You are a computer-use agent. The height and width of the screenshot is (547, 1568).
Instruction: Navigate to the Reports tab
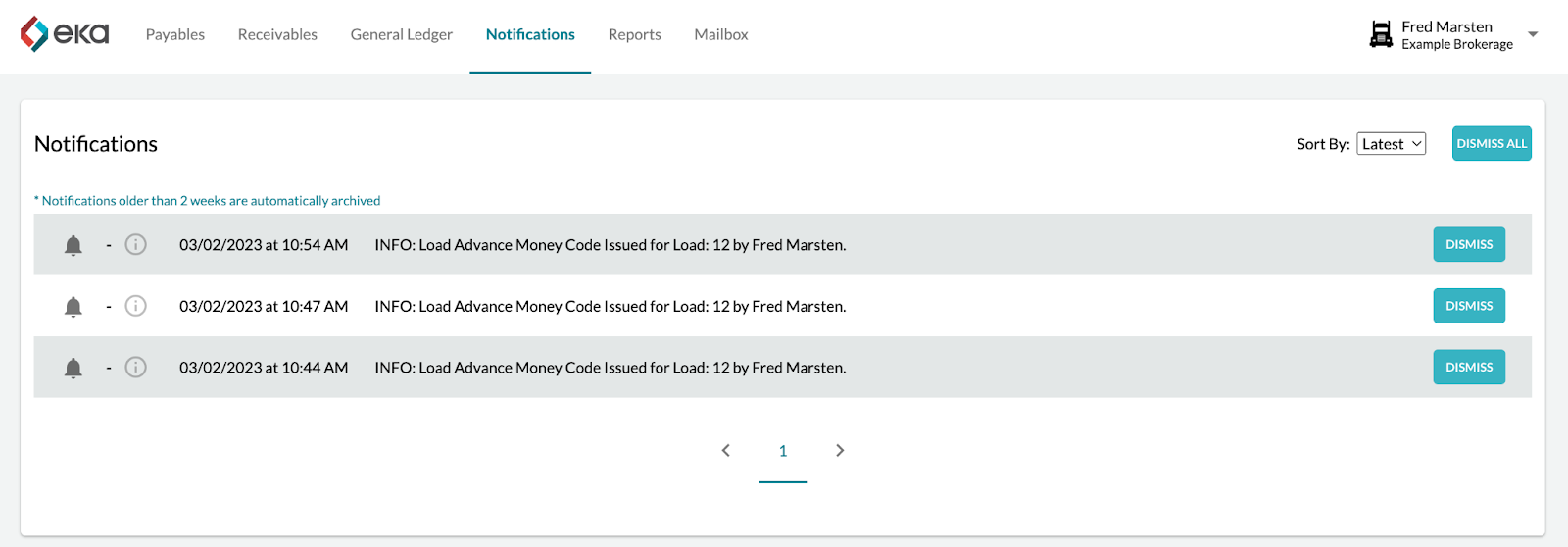(x=634, y=34)
